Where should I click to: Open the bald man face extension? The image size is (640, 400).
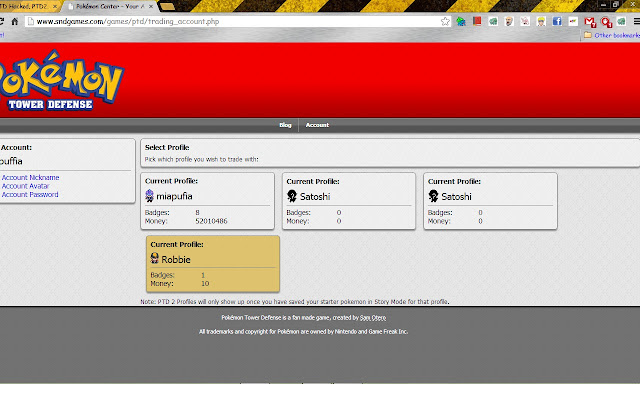tap(509, 21)
